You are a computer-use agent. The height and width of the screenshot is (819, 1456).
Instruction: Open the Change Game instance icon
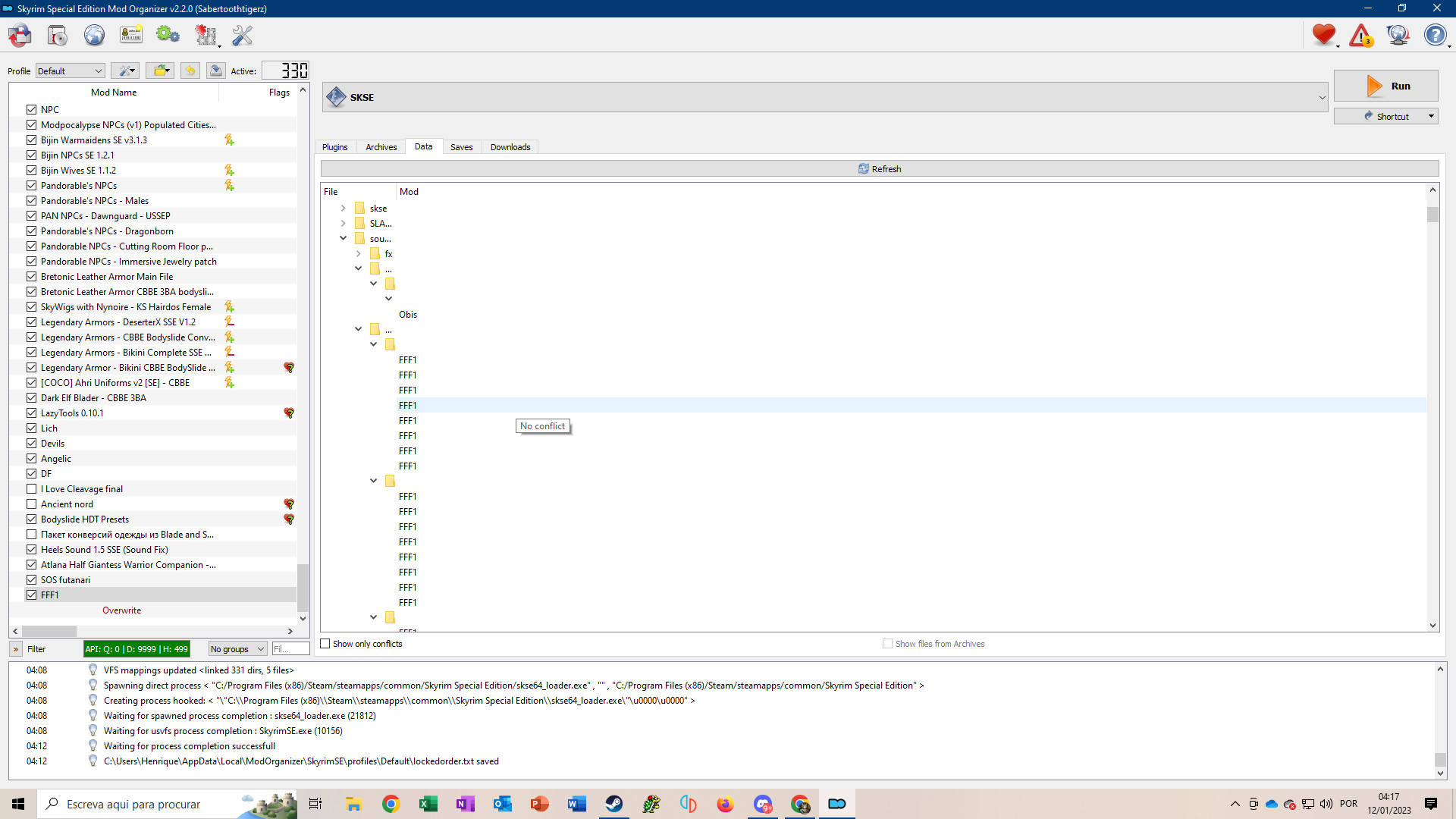pyautogui.click(x=20, y=35)
